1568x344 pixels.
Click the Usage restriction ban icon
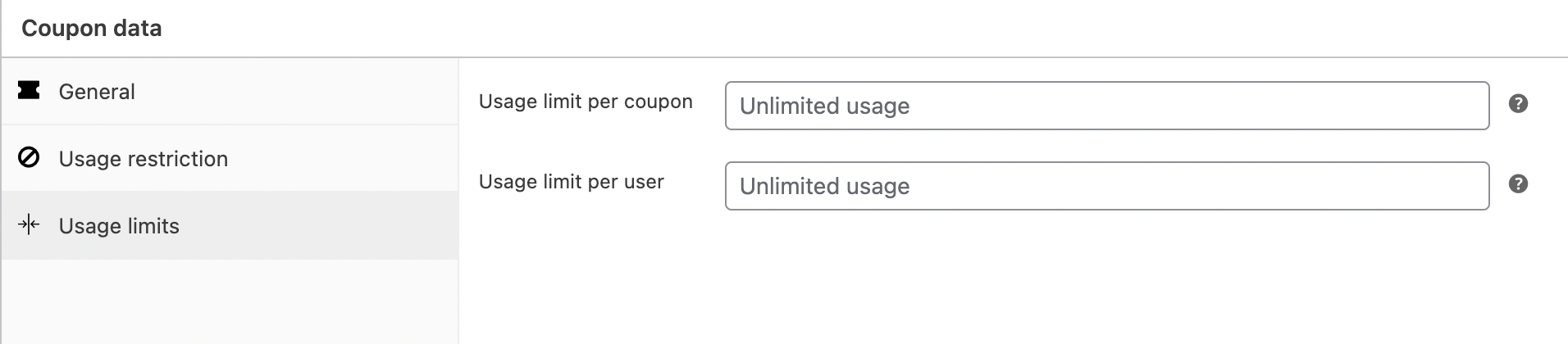click(x=29, y=157)
